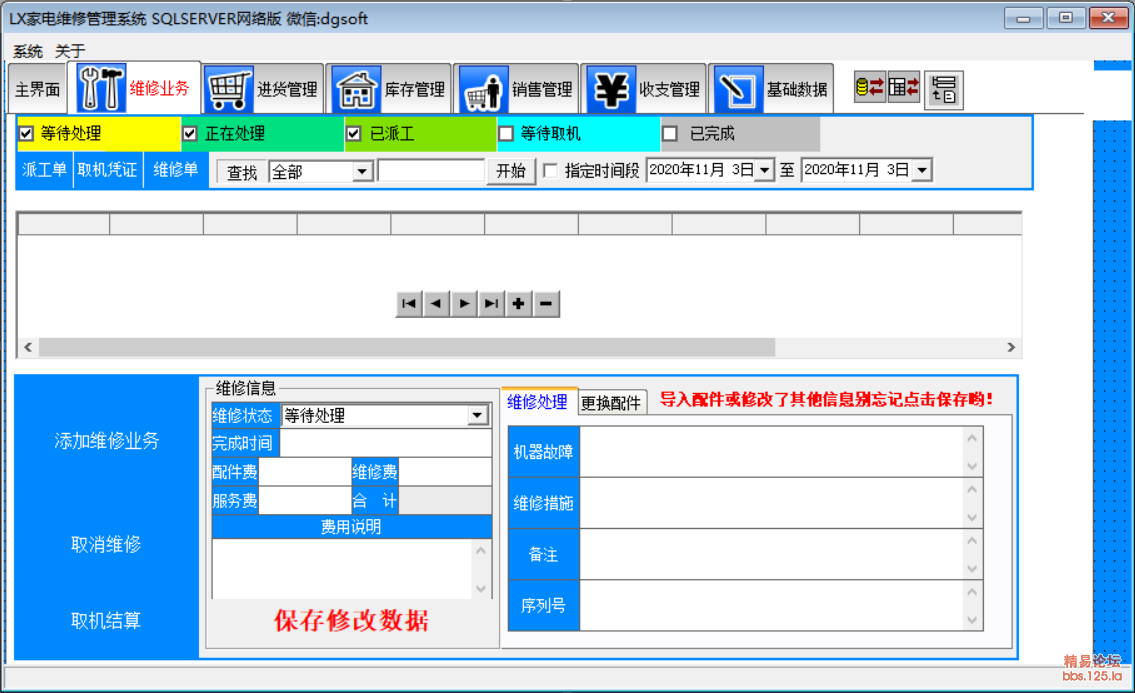Tick the 指定时间段 checkbox
Viewport: 1135px width, 693px height.
coord(550,171)
